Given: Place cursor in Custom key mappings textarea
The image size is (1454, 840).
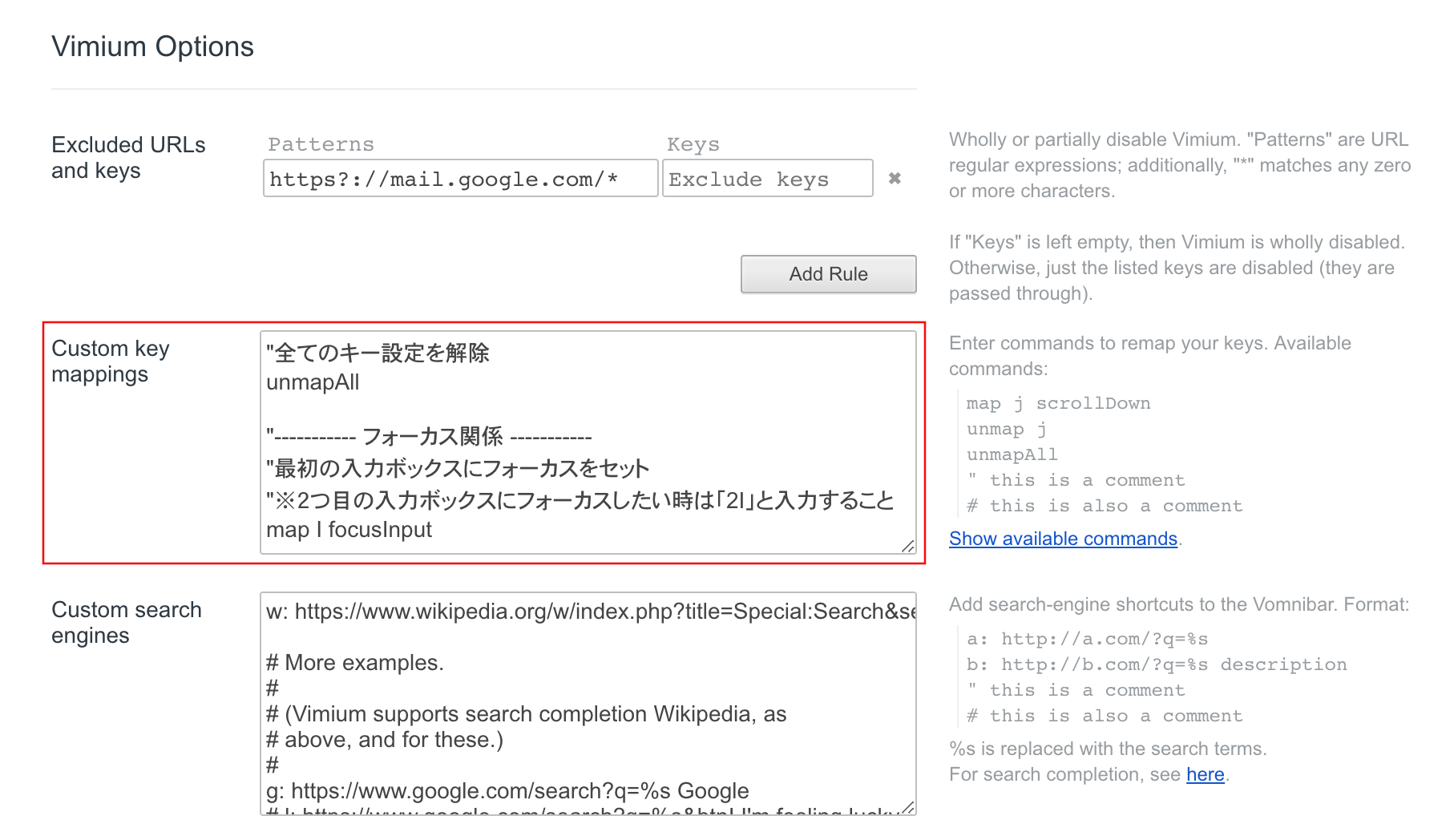Looking at the screenshot, I should (x=585, y=441).
